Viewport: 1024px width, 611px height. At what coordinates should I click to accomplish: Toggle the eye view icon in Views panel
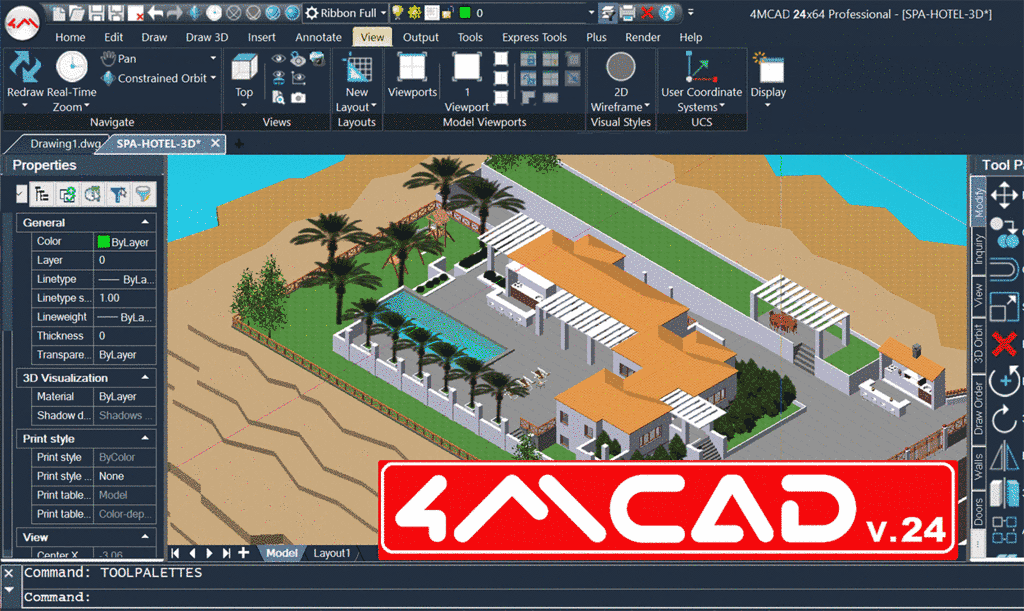tap(278, 59)
